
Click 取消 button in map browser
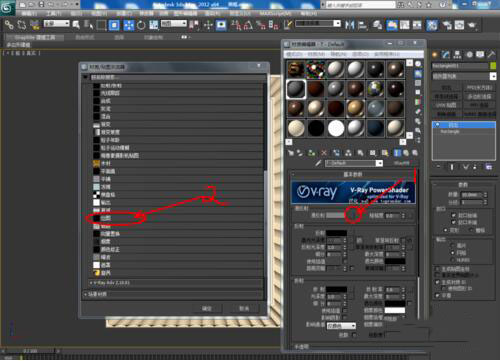[x=244, y=308]
